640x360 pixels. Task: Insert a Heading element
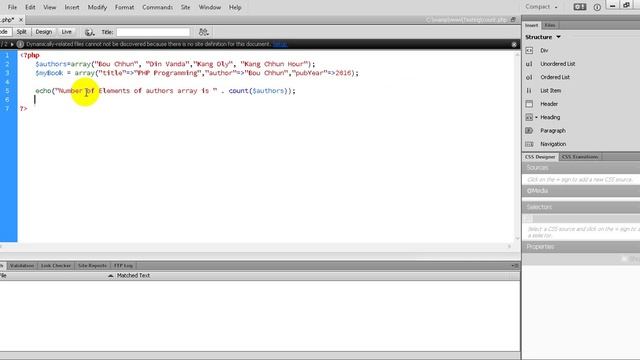click(x=550, y=118)
